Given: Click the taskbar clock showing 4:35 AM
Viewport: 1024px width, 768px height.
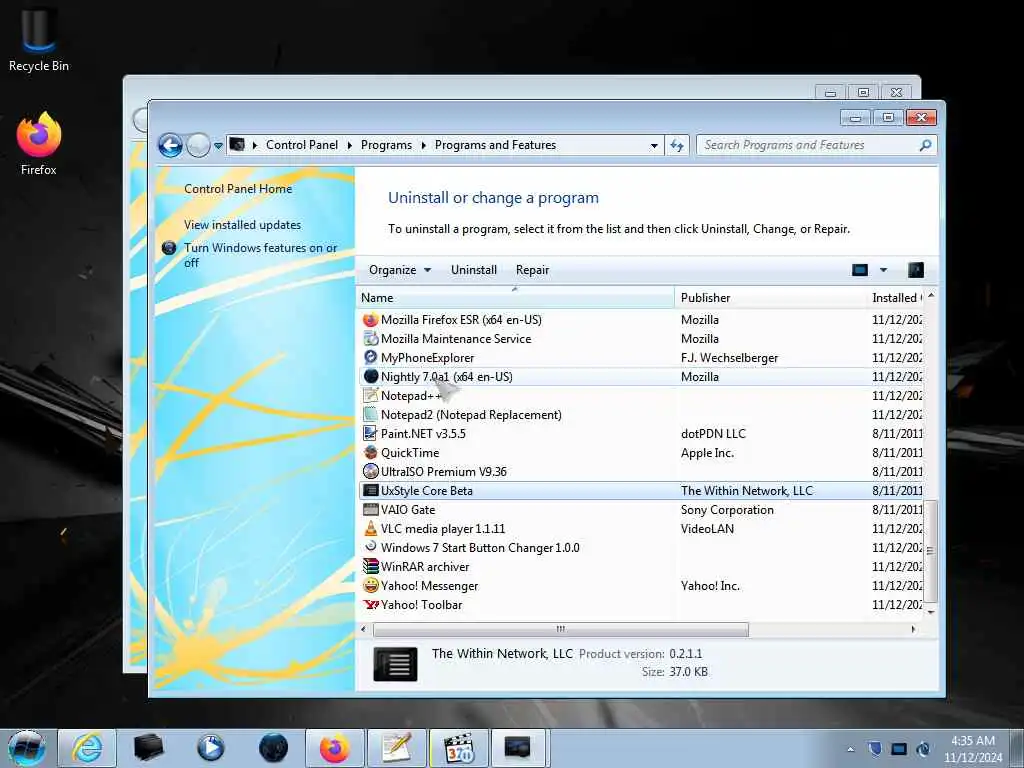Looking at the screenshot, I should (x=973, y=749).
